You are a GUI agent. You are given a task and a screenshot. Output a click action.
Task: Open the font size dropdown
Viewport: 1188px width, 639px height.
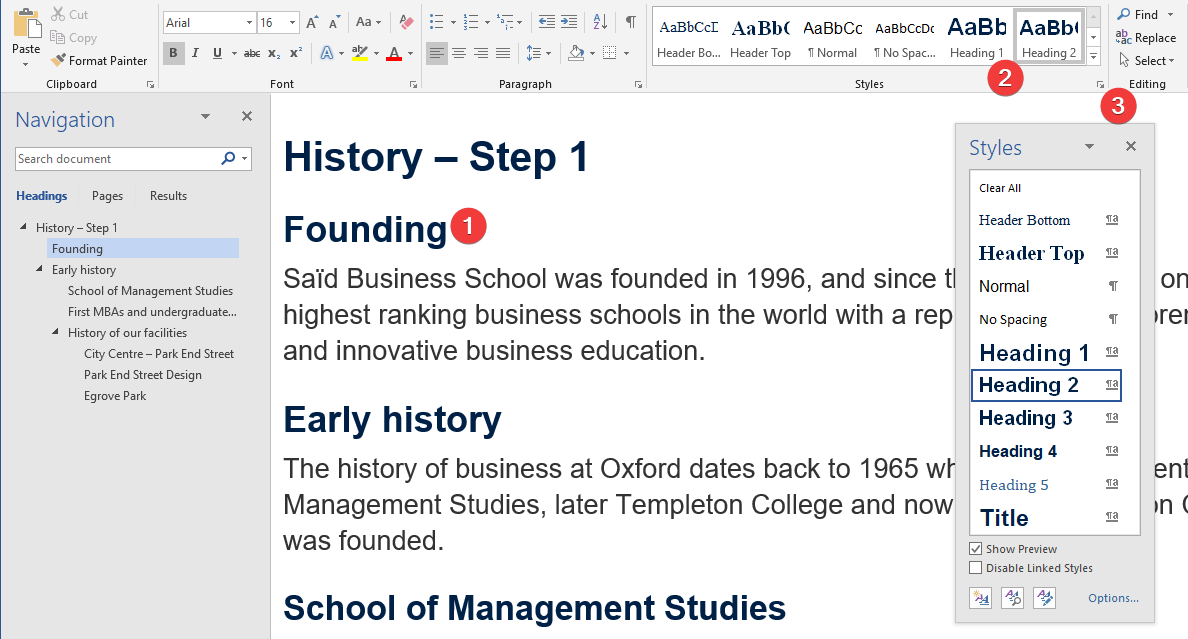coord(292,23)
